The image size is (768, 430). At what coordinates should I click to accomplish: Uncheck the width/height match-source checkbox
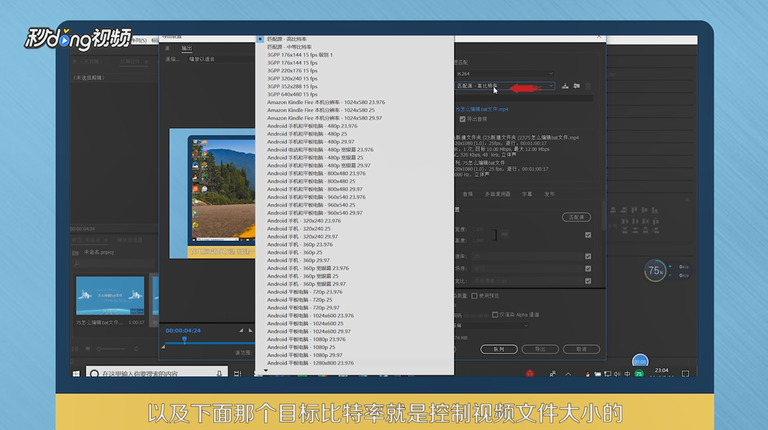[x=588, y=235]
